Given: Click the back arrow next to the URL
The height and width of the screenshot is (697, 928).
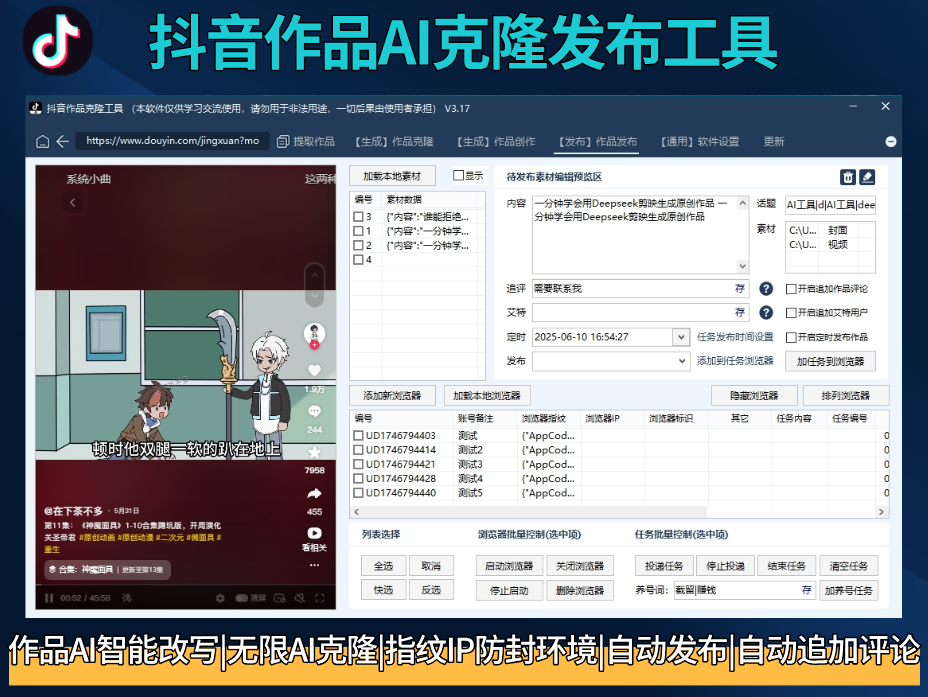Looking at the screenshot, I should tap(60, 141).
